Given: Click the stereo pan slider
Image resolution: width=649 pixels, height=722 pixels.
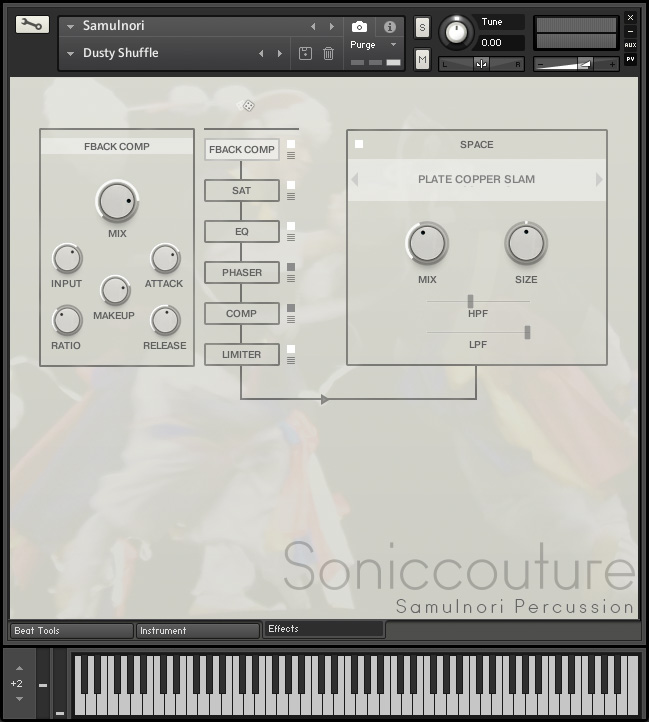Looking at the screenshot, I should (x=481, y=64).
